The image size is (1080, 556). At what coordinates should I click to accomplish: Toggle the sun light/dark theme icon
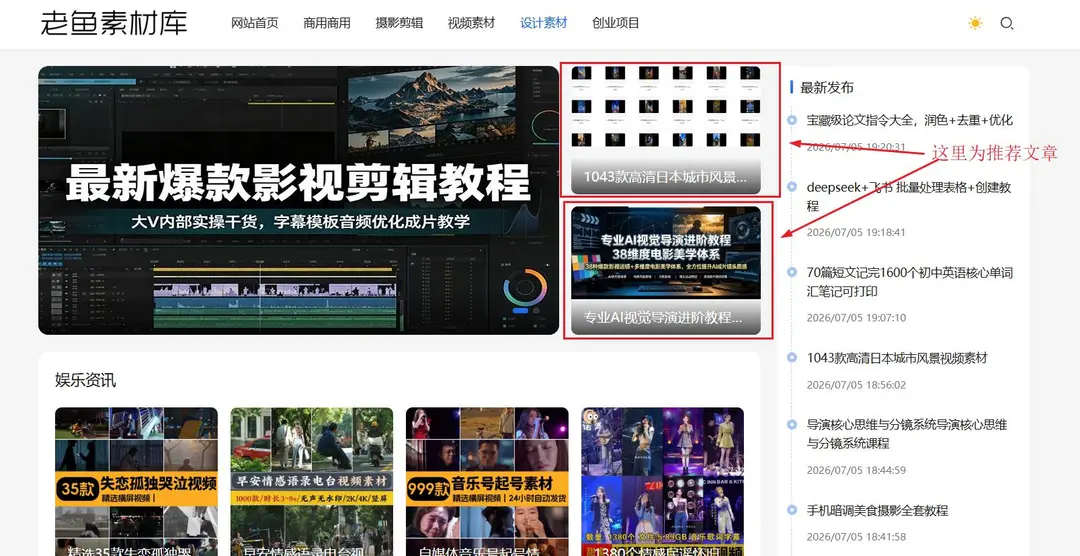tap(975, 23)
